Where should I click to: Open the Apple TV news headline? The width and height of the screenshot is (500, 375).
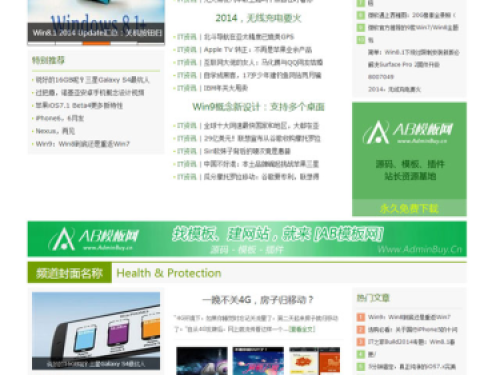tap(258, 50)
